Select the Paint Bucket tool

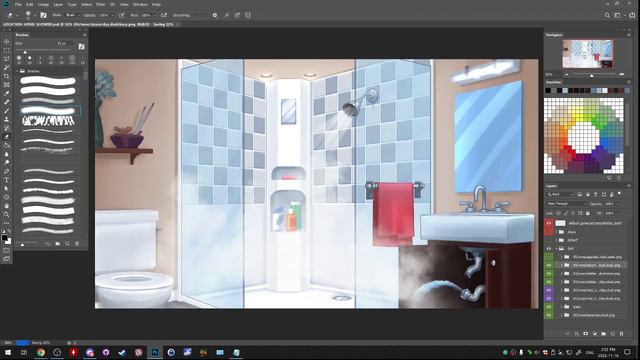[7, 145]
